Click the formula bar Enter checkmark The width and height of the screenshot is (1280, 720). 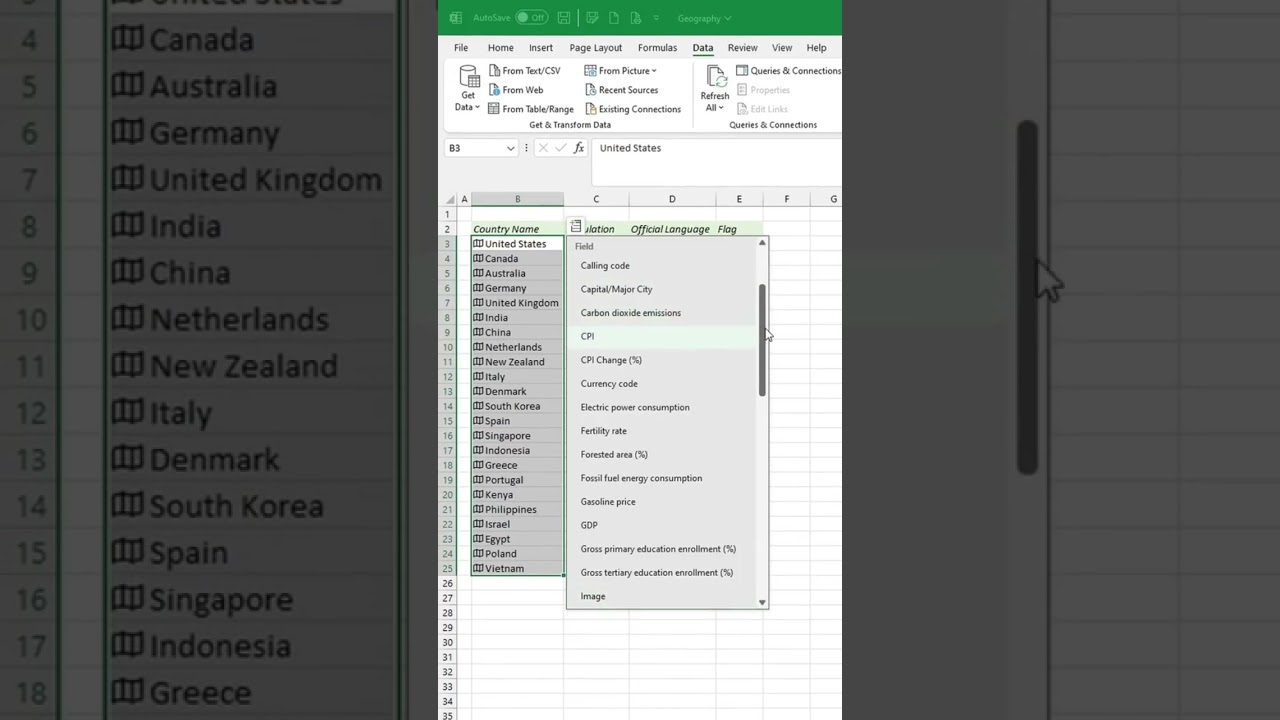coord(560,148)
